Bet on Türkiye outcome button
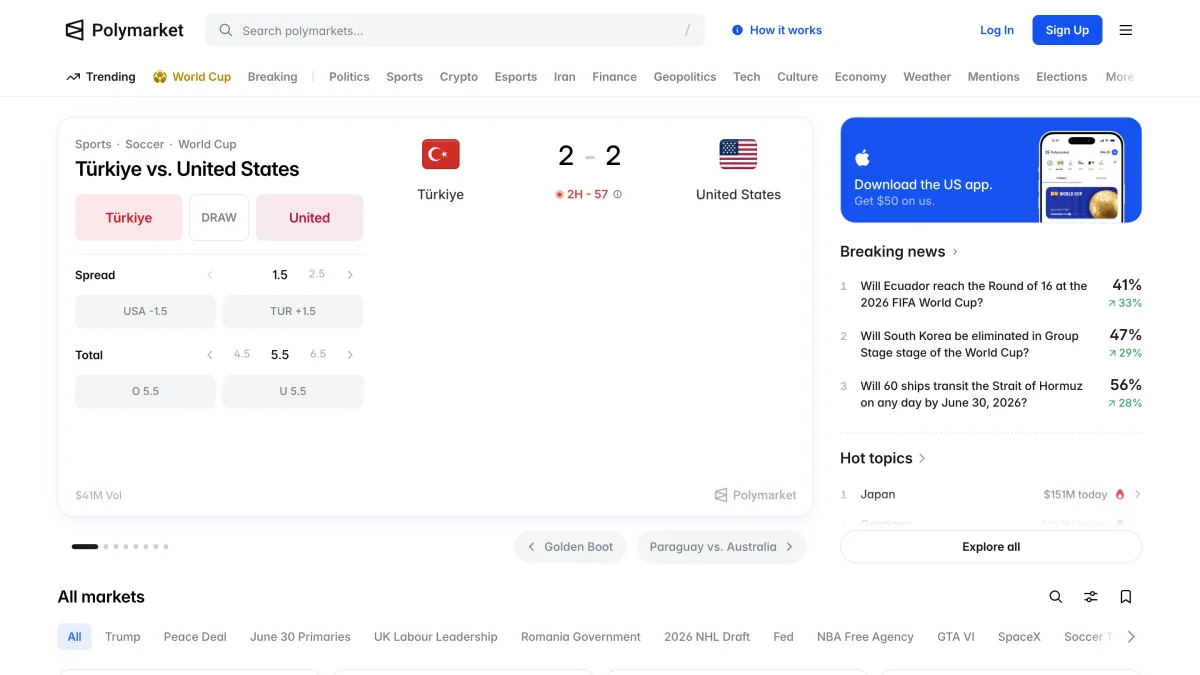 pos(129,218)
